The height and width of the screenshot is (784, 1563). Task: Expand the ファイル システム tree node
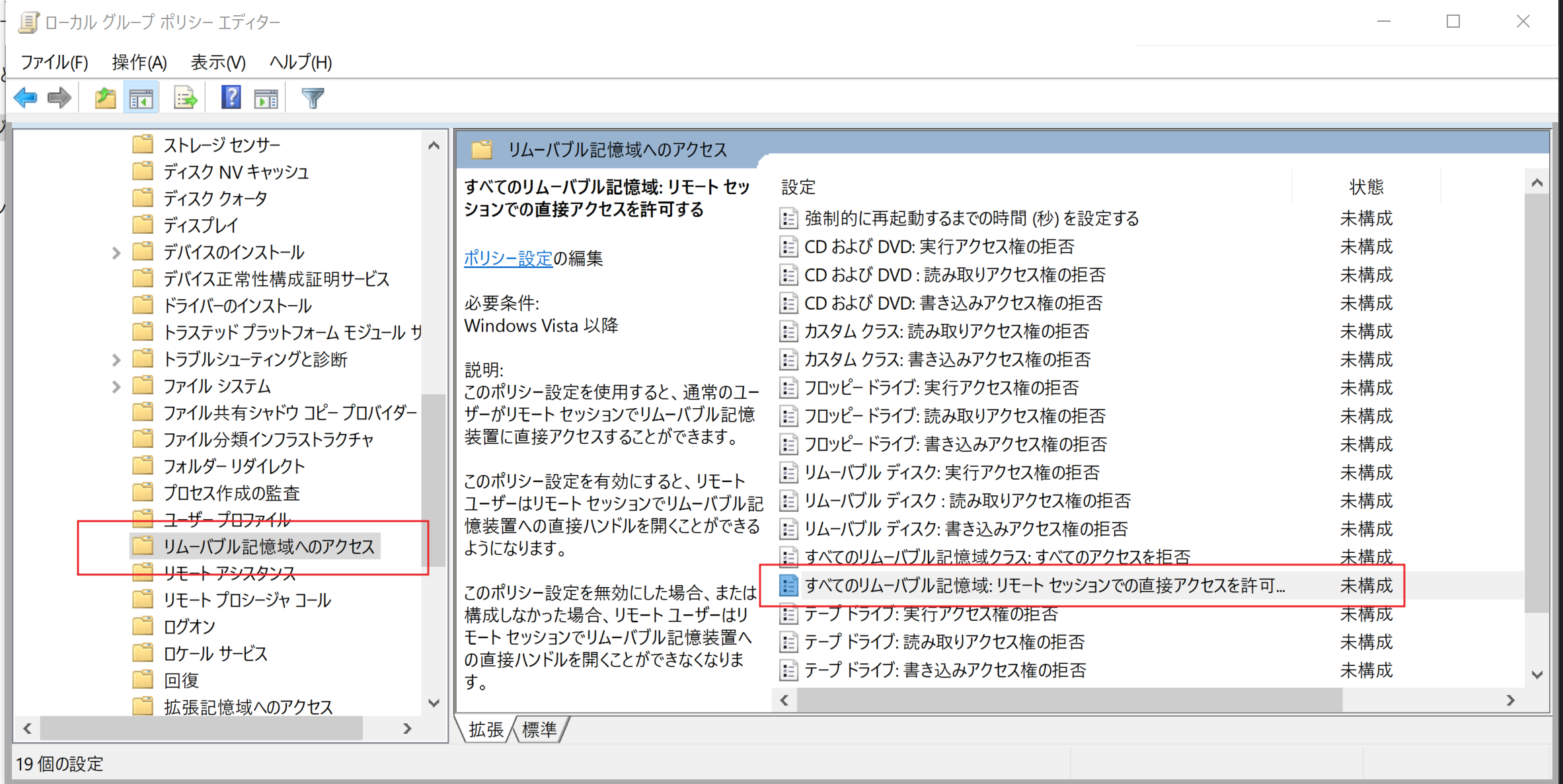116,386
